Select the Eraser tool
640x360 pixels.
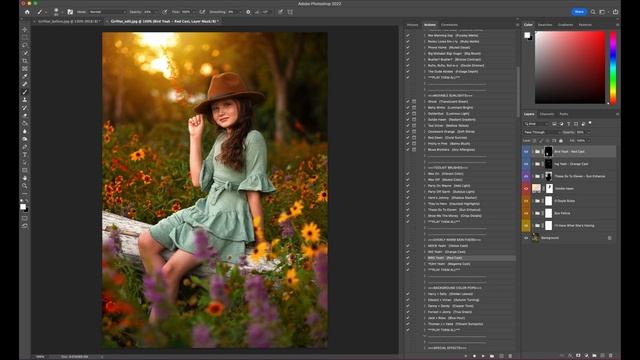(25, 116)
